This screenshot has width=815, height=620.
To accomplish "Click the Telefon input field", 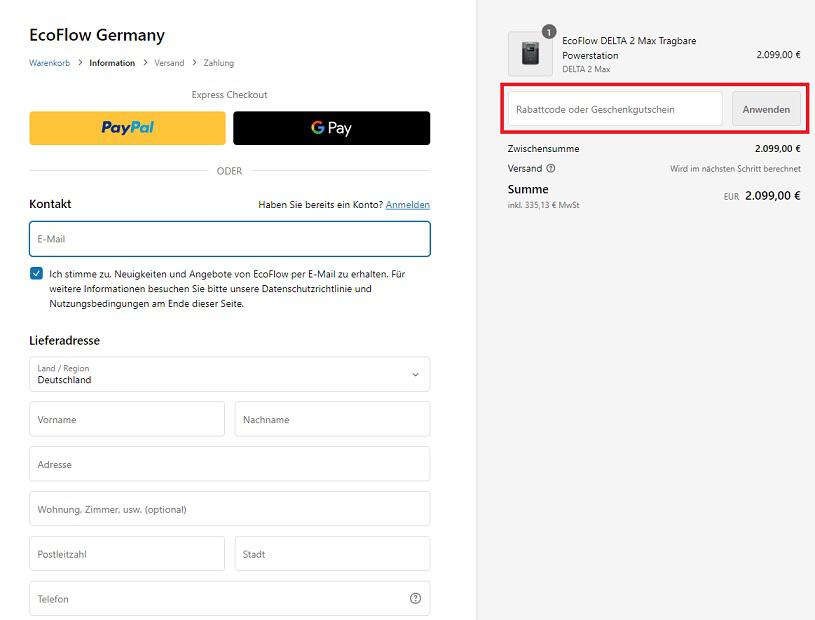I will pos(230,598).
